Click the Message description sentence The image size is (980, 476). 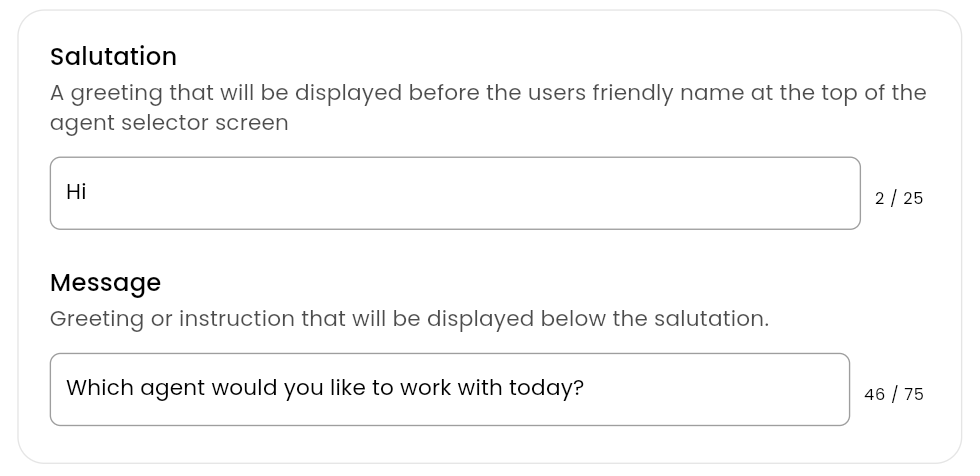pyautogui.click(x=409, y=318)
